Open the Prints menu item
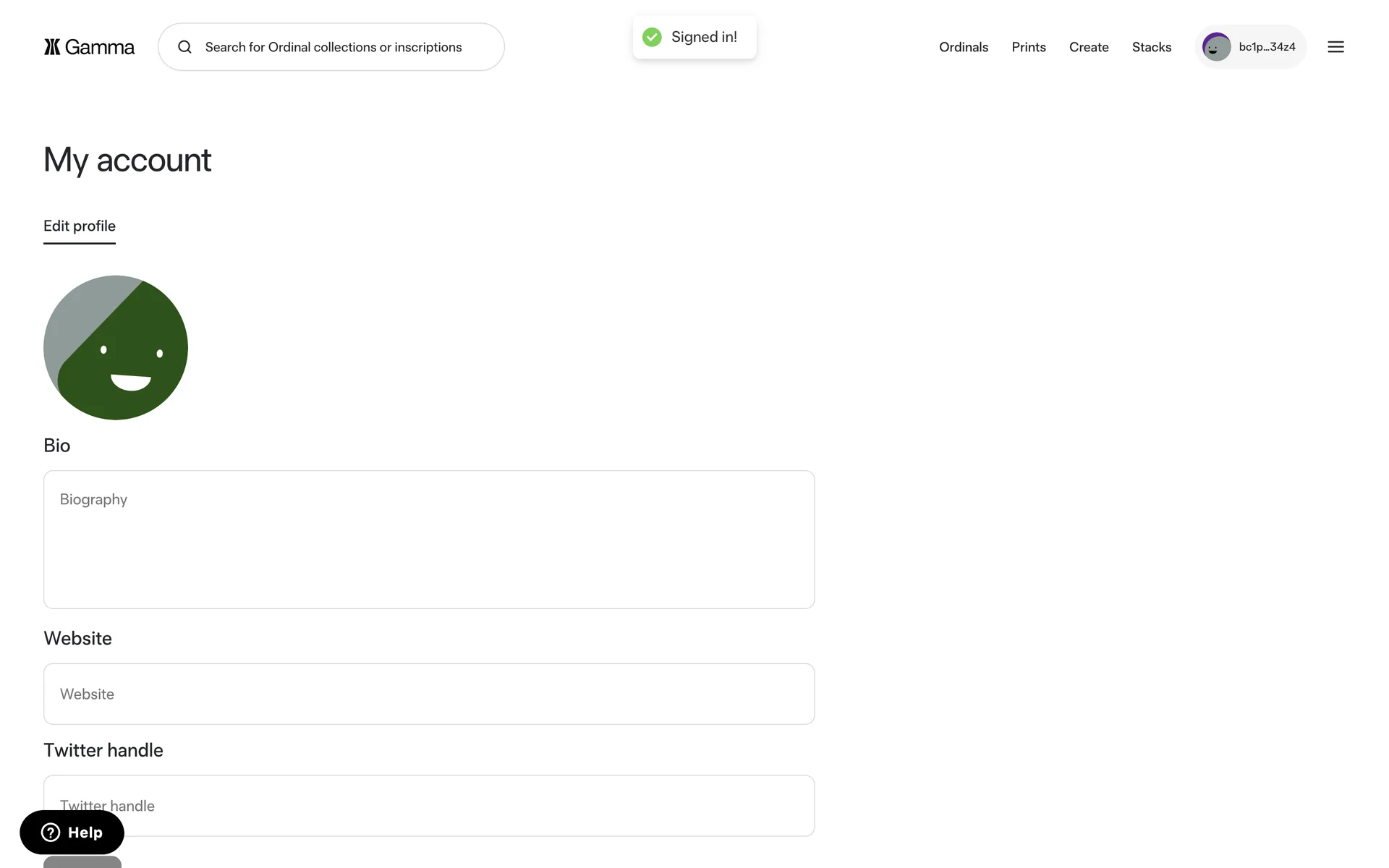 tap(1028, 47)
